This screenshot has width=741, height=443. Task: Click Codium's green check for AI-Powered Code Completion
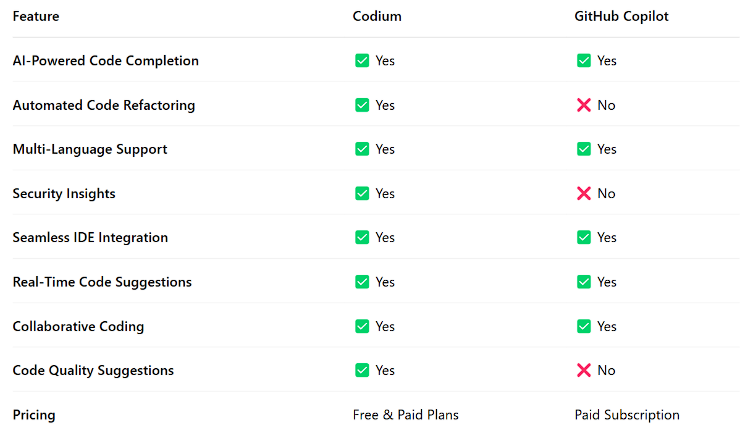362,61
